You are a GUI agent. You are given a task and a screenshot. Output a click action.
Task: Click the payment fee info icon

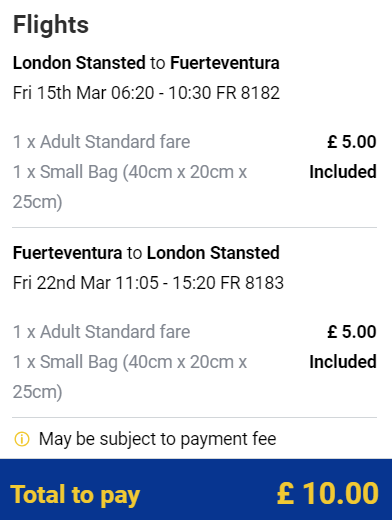(x=22, y=439)
